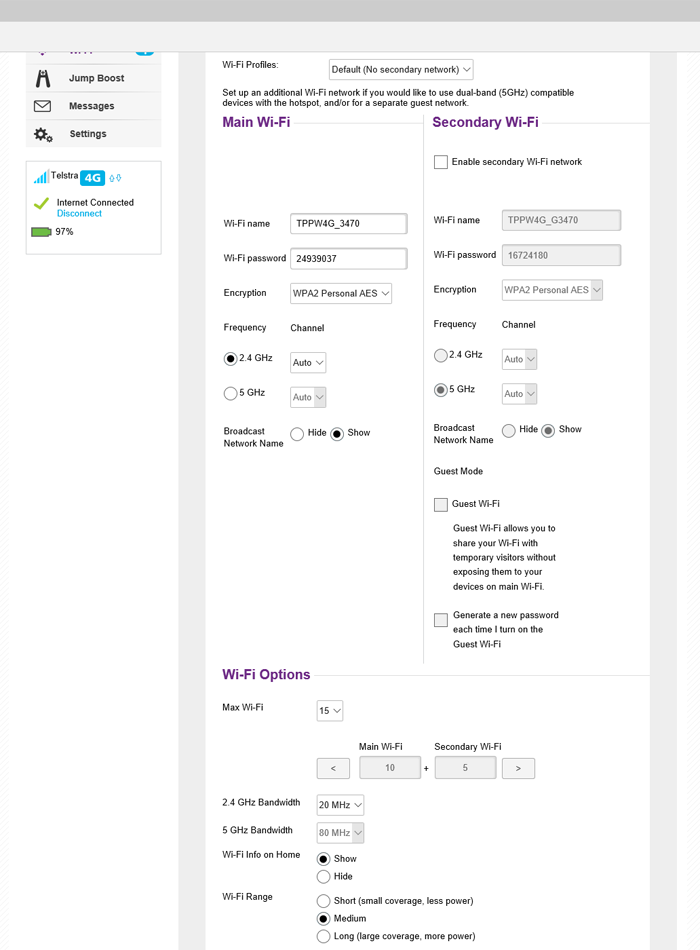
Task: Click the Jump Boost jumper cables icon
Action: tap(43, 79)
